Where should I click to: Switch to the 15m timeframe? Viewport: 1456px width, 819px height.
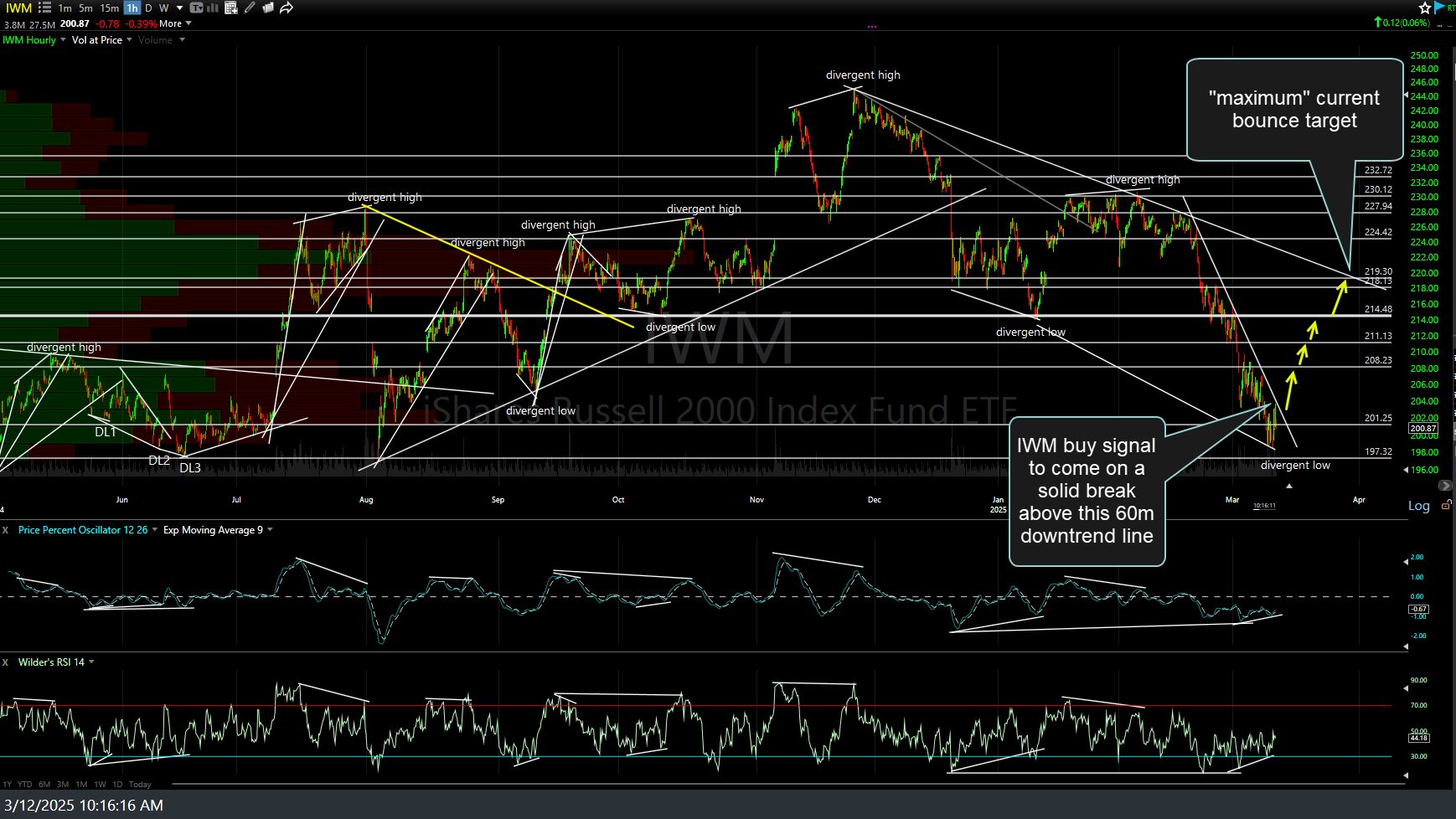click(x=109, y=8)
